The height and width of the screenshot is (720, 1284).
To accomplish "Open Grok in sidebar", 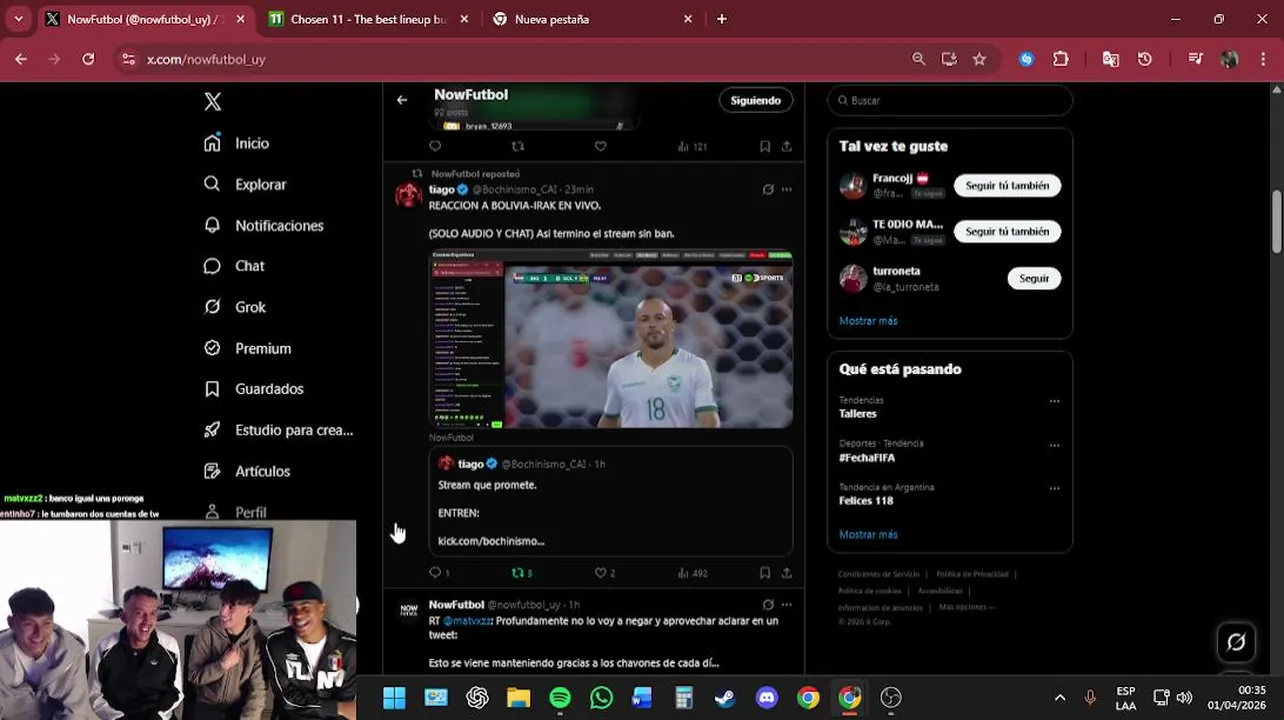I will pyautogui.click(x=235, y=307).
